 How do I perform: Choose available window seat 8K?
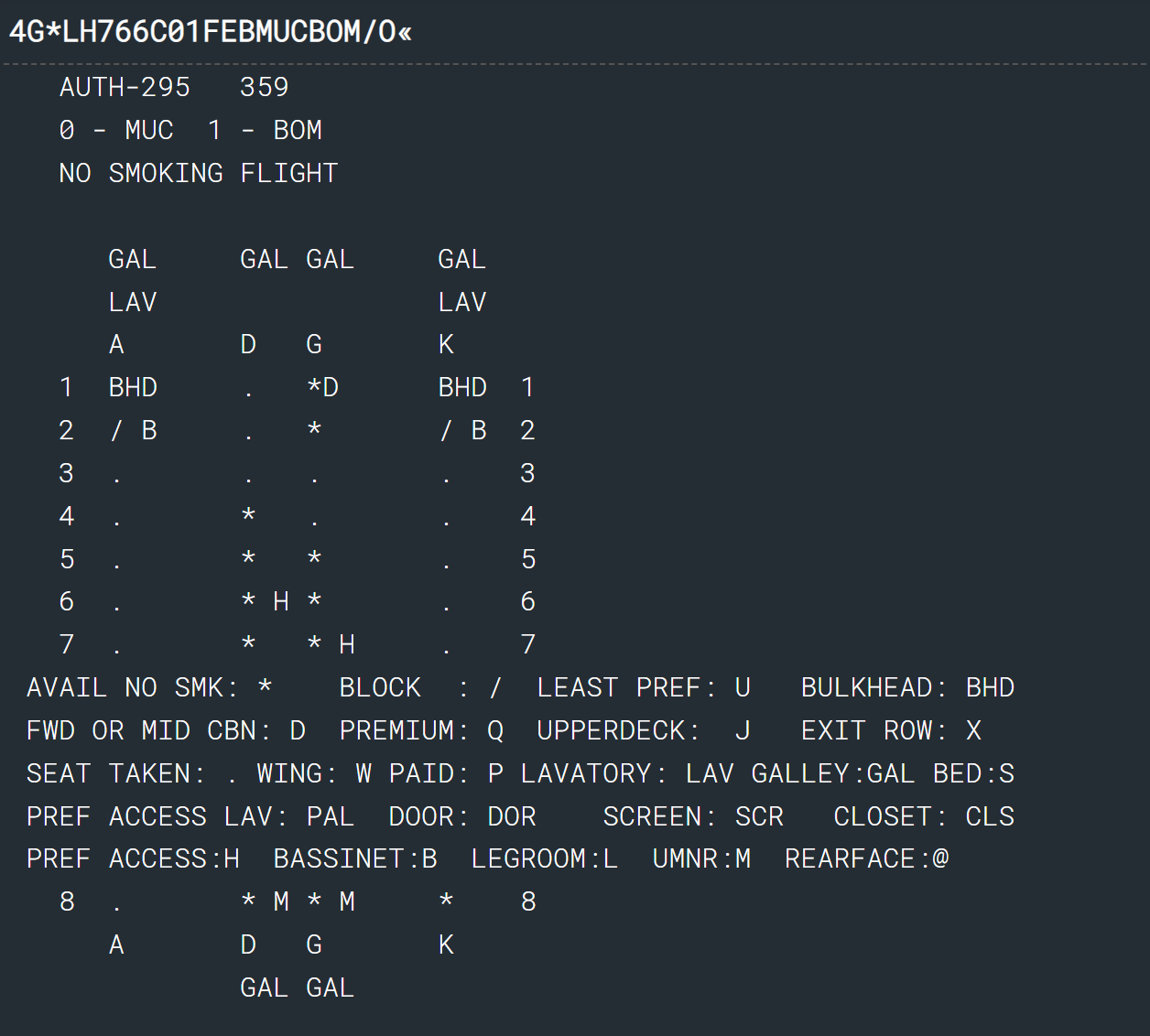coord(446,901)
